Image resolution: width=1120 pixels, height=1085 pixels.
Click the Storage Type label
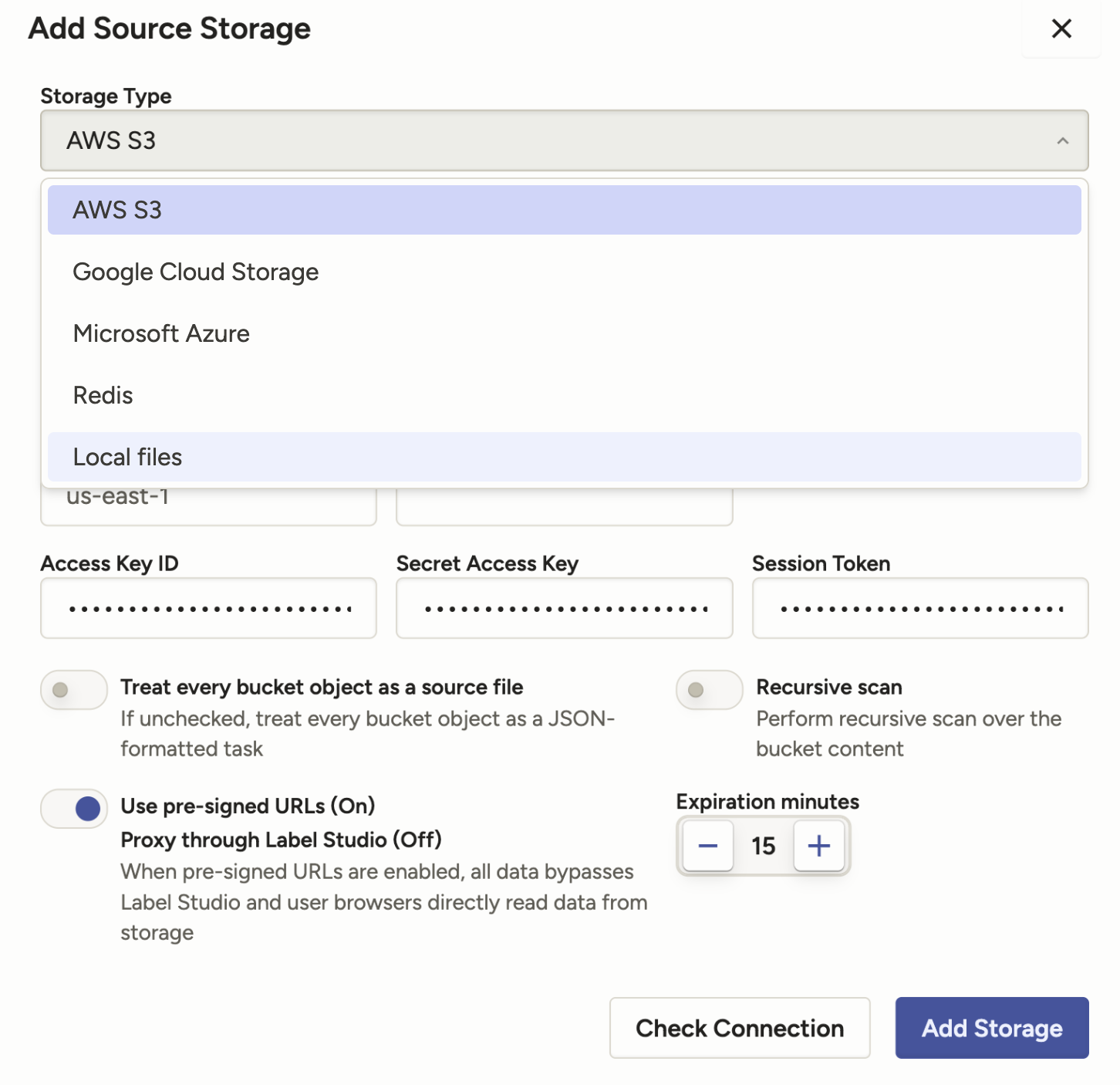[106, 96]
